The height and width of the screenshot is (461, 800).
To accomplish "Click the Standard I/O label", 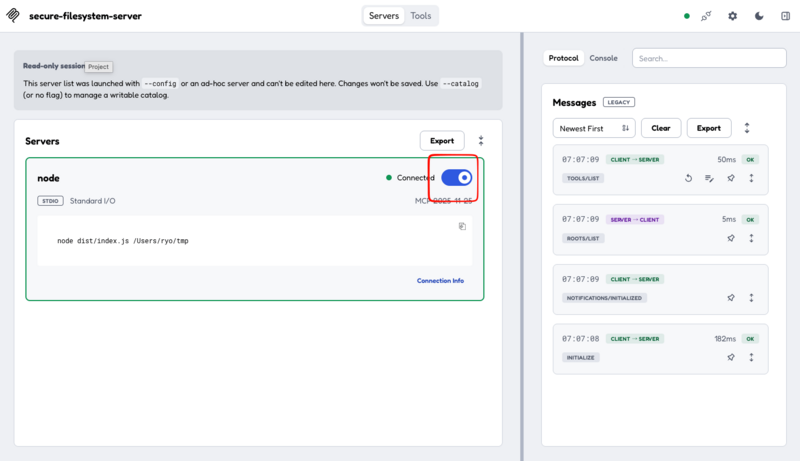I will pyautogui.click(x=92, y=201).
